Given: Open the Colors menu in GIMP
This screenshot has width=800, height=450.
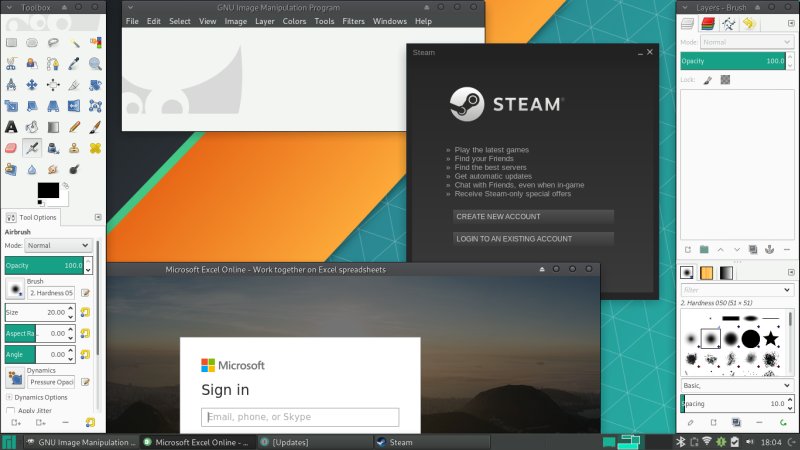Looking at the screenshot, I should point(294,21).
